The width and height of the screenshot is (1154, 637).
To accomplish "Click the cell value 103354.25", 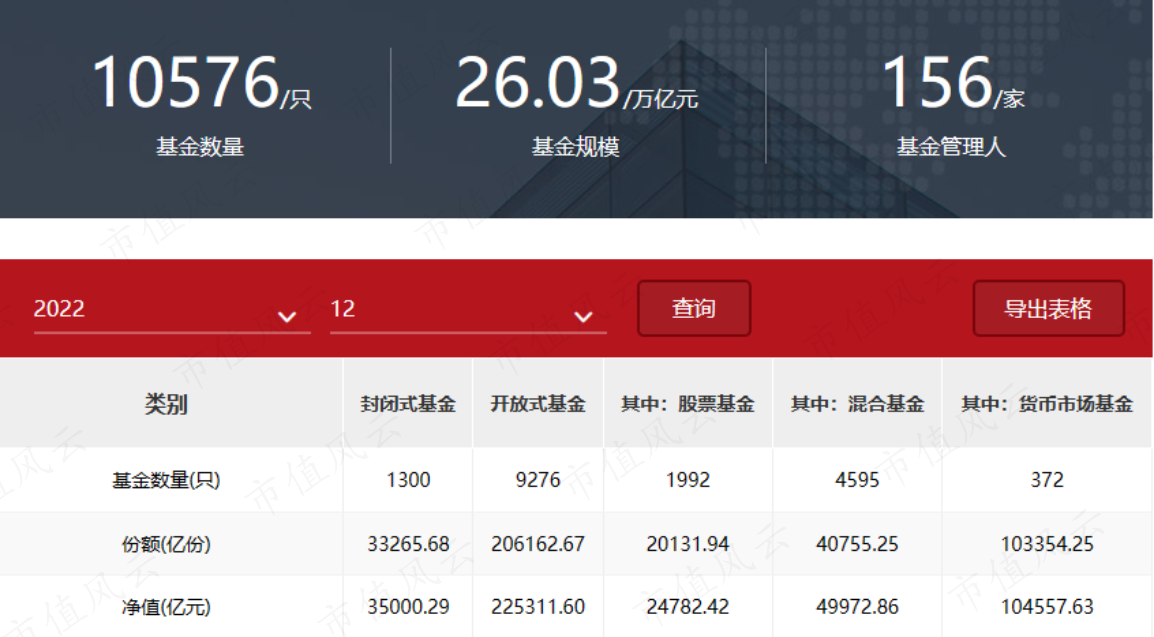I will pyautogui.click(x=1047, y=544).
